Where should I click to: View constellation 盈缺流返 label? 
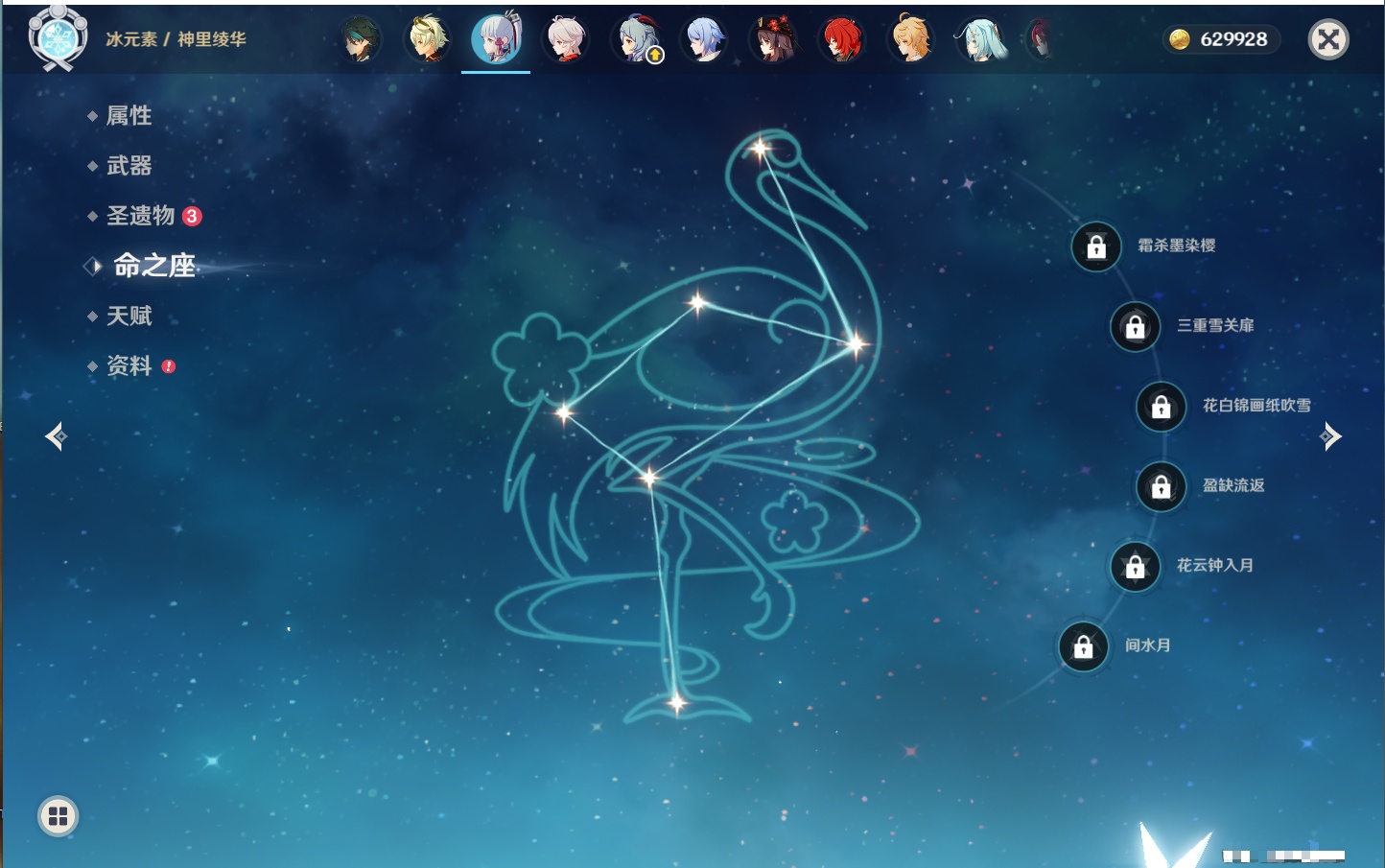(1233, 485)
